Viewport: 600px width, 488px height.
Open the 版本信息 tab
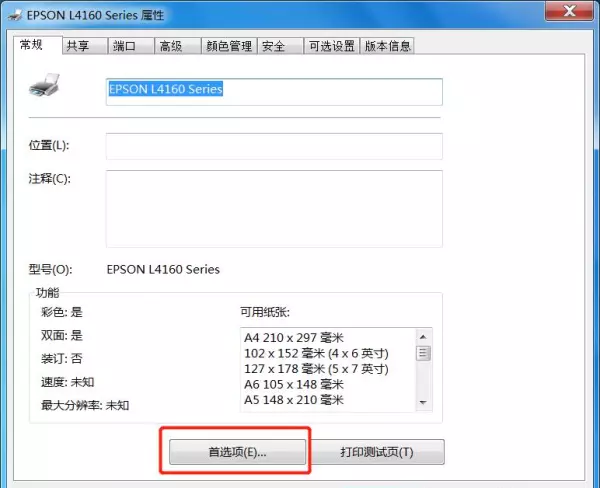tap(387, 46)
